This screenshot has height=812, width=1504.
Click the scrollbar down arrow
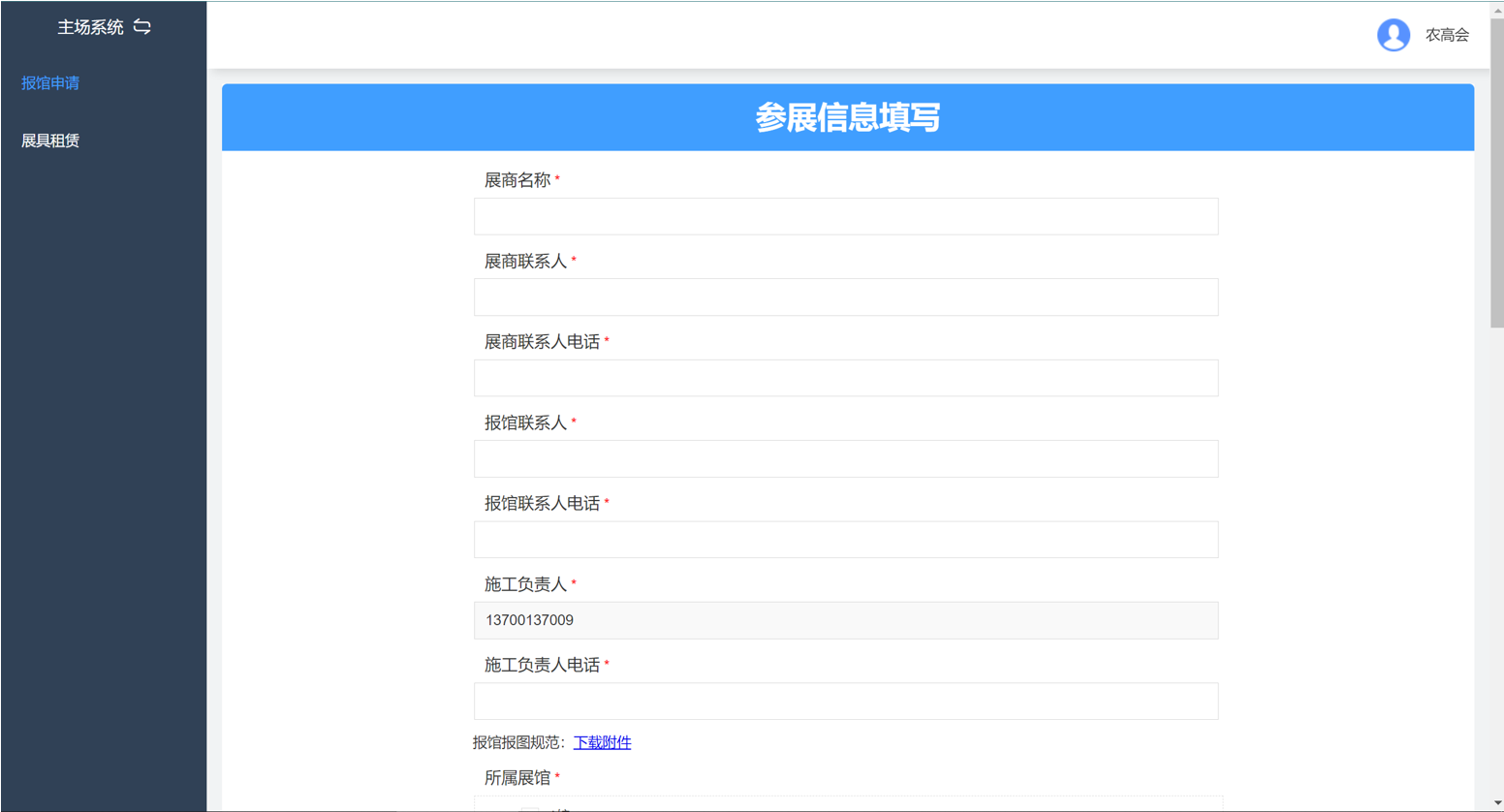tap(1496, 803)
